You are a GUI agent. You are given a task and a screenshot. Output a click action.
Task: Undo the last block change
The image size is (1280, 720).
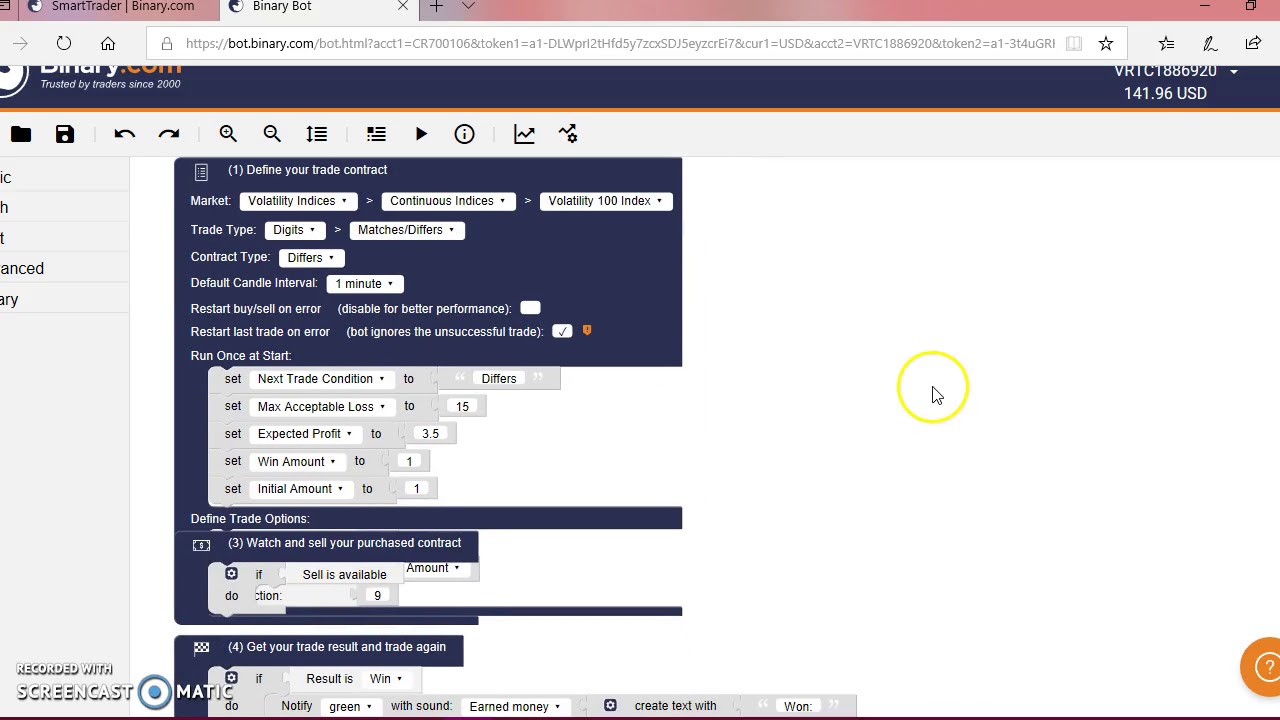point(124,134)
